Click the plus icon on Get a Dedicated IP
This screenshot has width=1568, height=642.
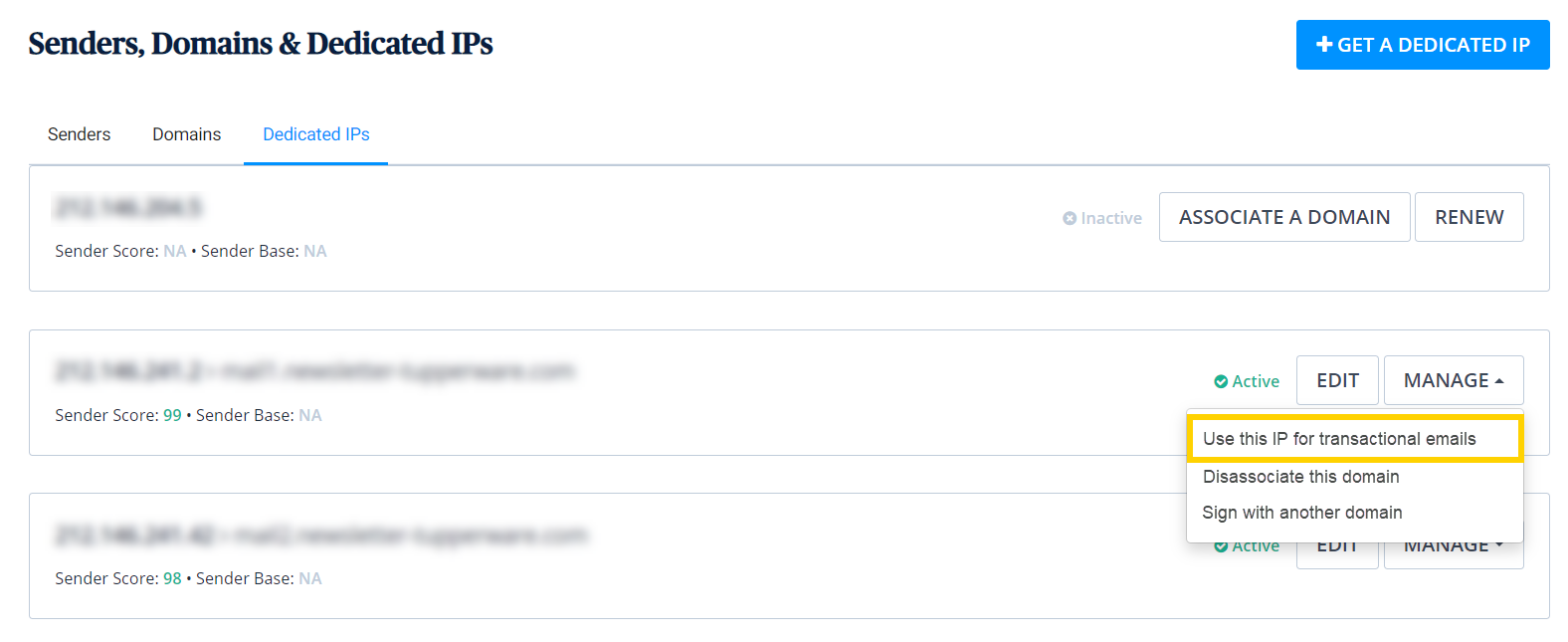point(1324,45)
